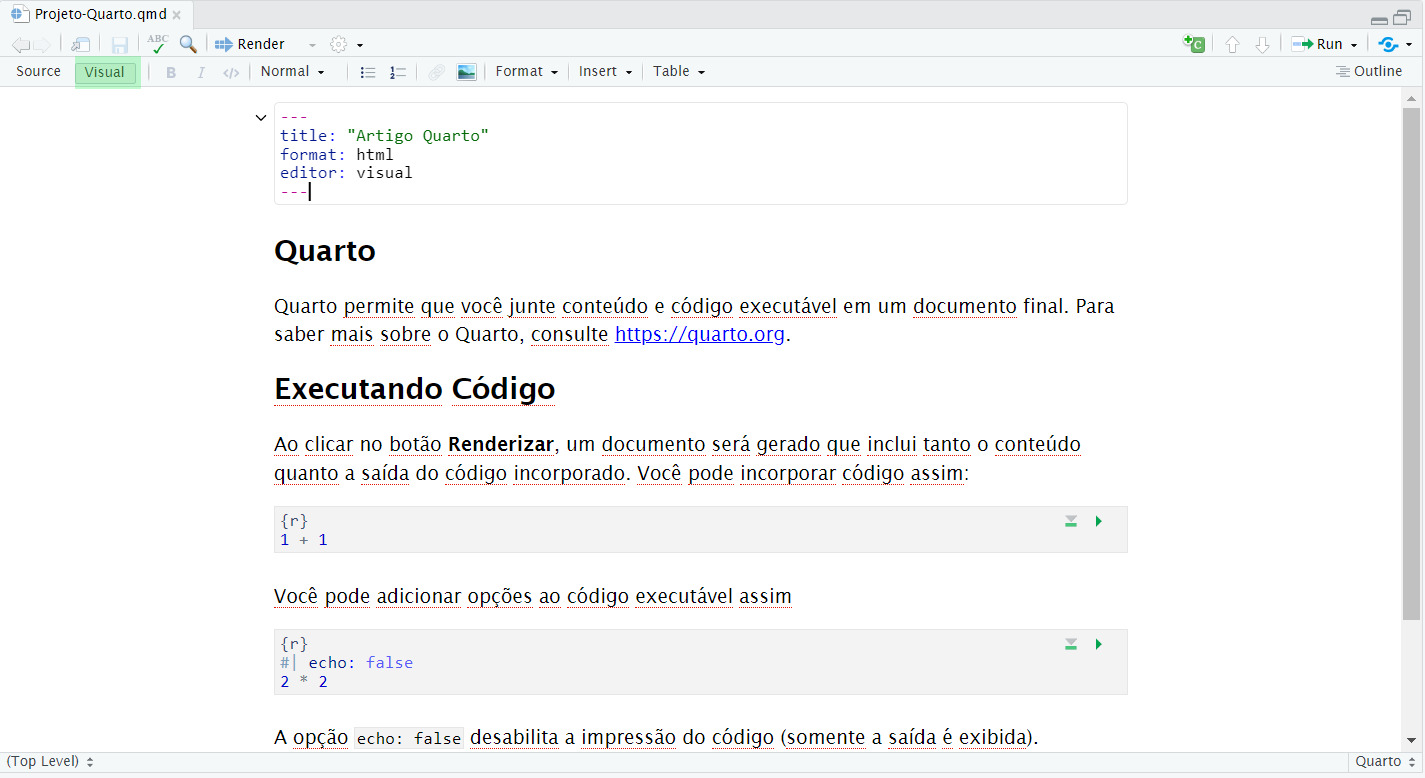This screenshot has width=1425, height=778.
Task: Run the 1 + 1 code chunk
Action: pyautogui.click(x=1099, y=521)
